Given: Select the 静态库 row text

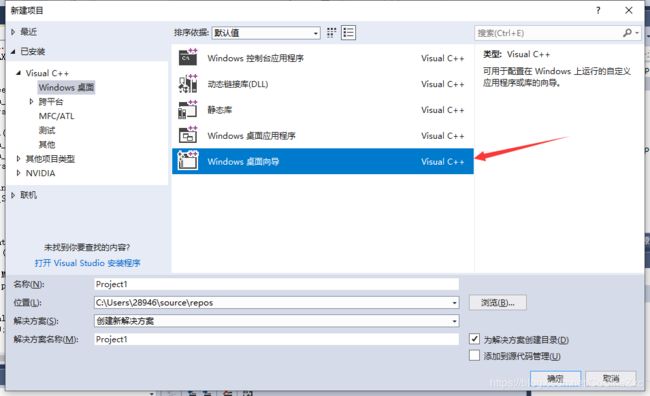Looking at the screenshot, I should [x=220, y=110].
